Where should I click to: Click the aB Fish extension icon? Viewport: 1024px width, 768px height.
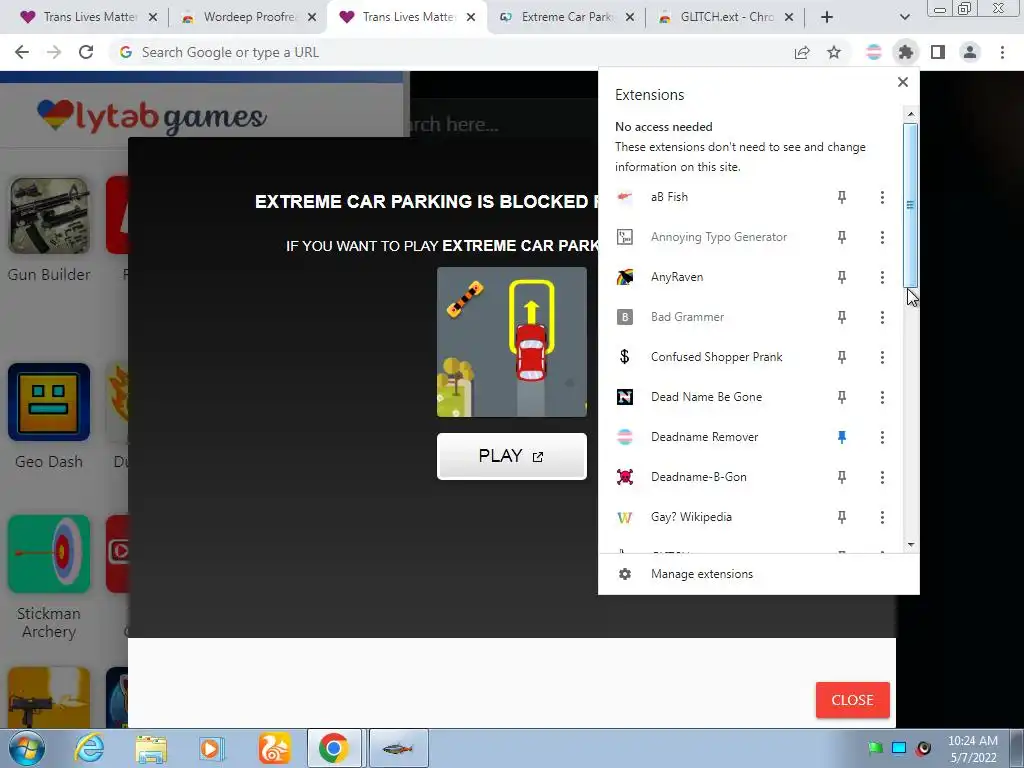[625, 197]
